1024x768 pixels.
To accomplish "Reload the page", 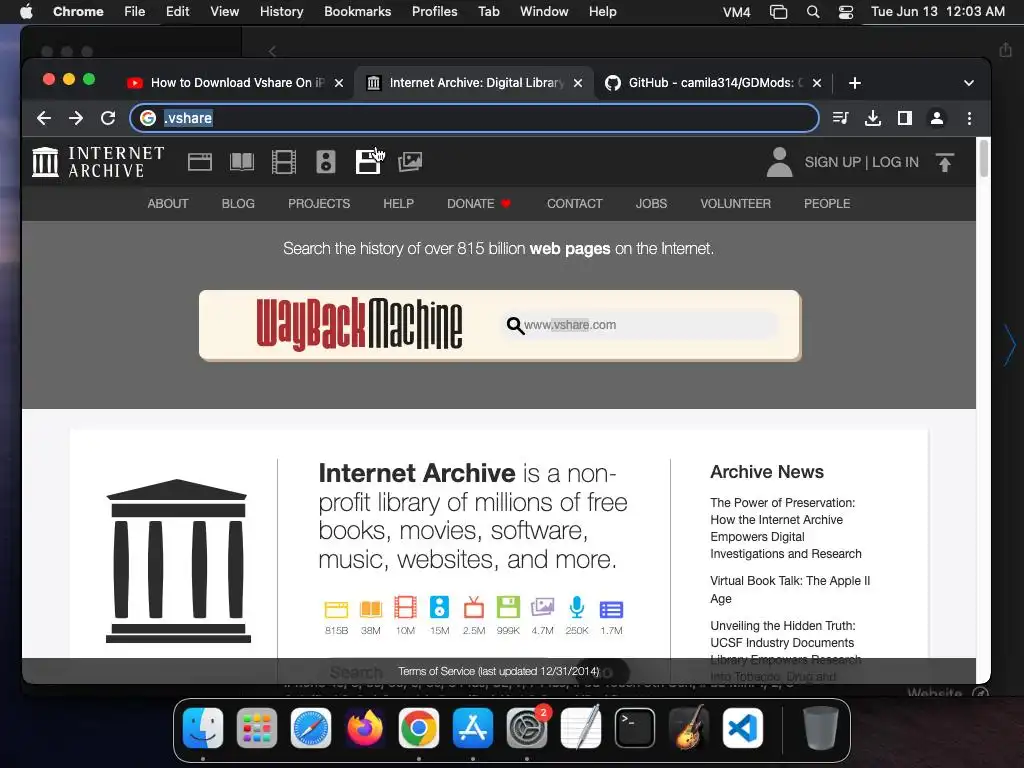I will click(108, 118).
